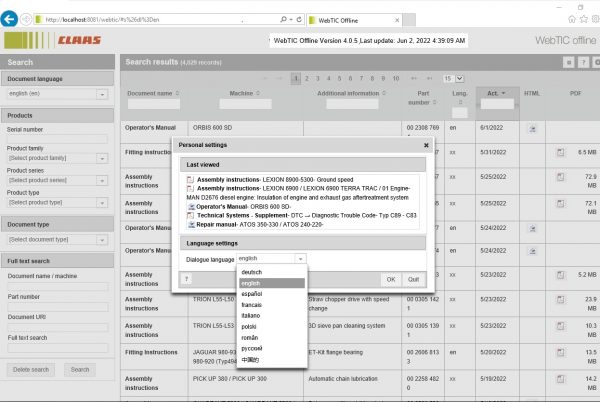Screen dimensions: 600x402
Task: Refresh the page with the reload icon
Action: pos(299,19)
